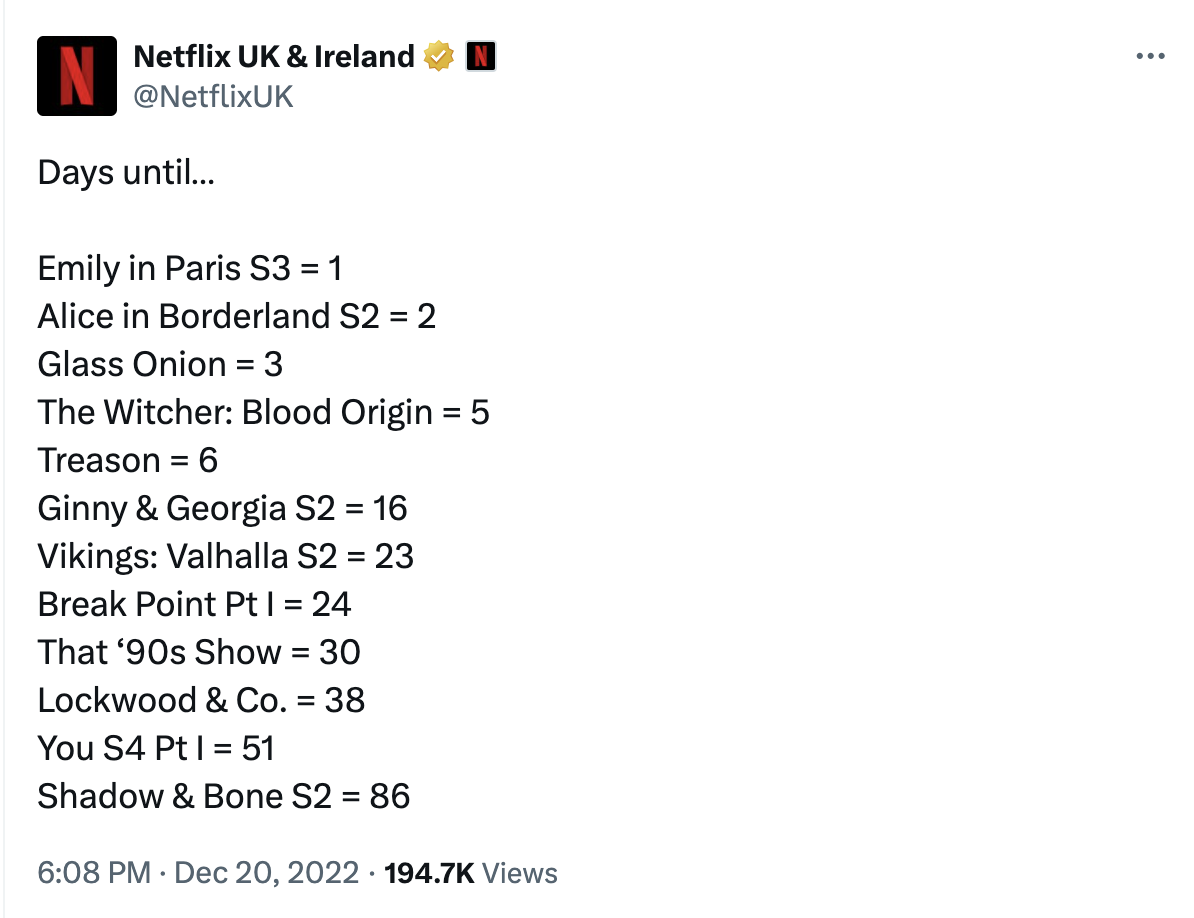Click the gold verified badge

click(x=439, y=57)
